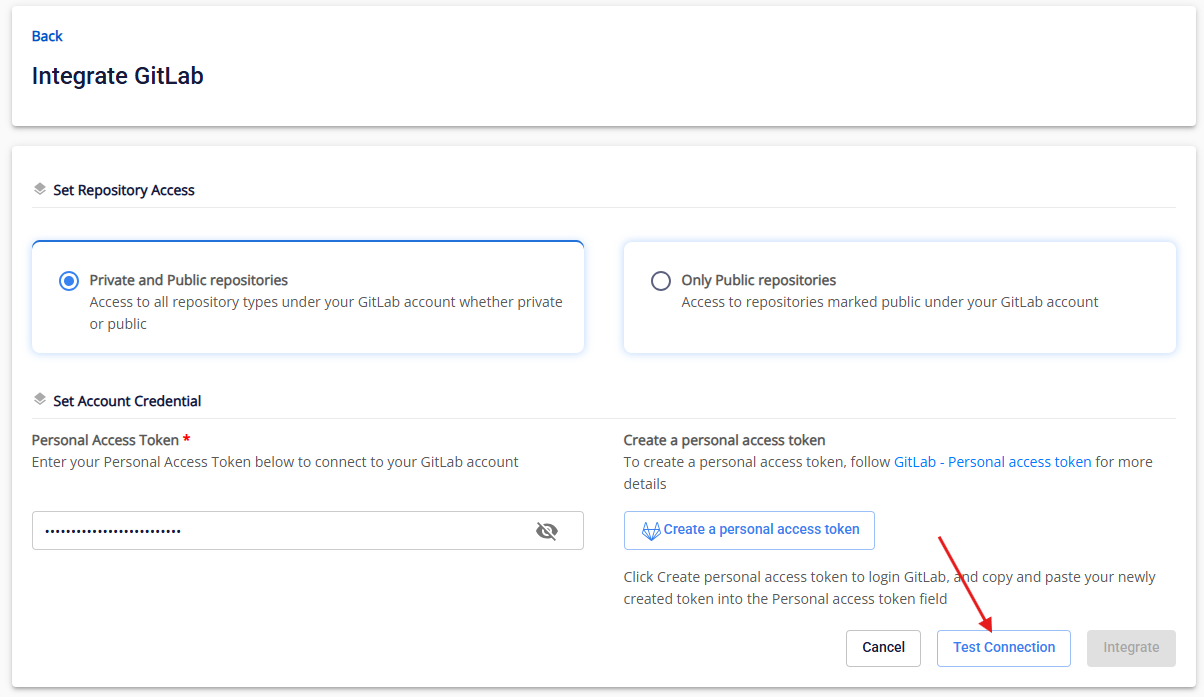The image size is (1204, 697).
Task: Click the Integrate button
Action: tap(1131, 648)
